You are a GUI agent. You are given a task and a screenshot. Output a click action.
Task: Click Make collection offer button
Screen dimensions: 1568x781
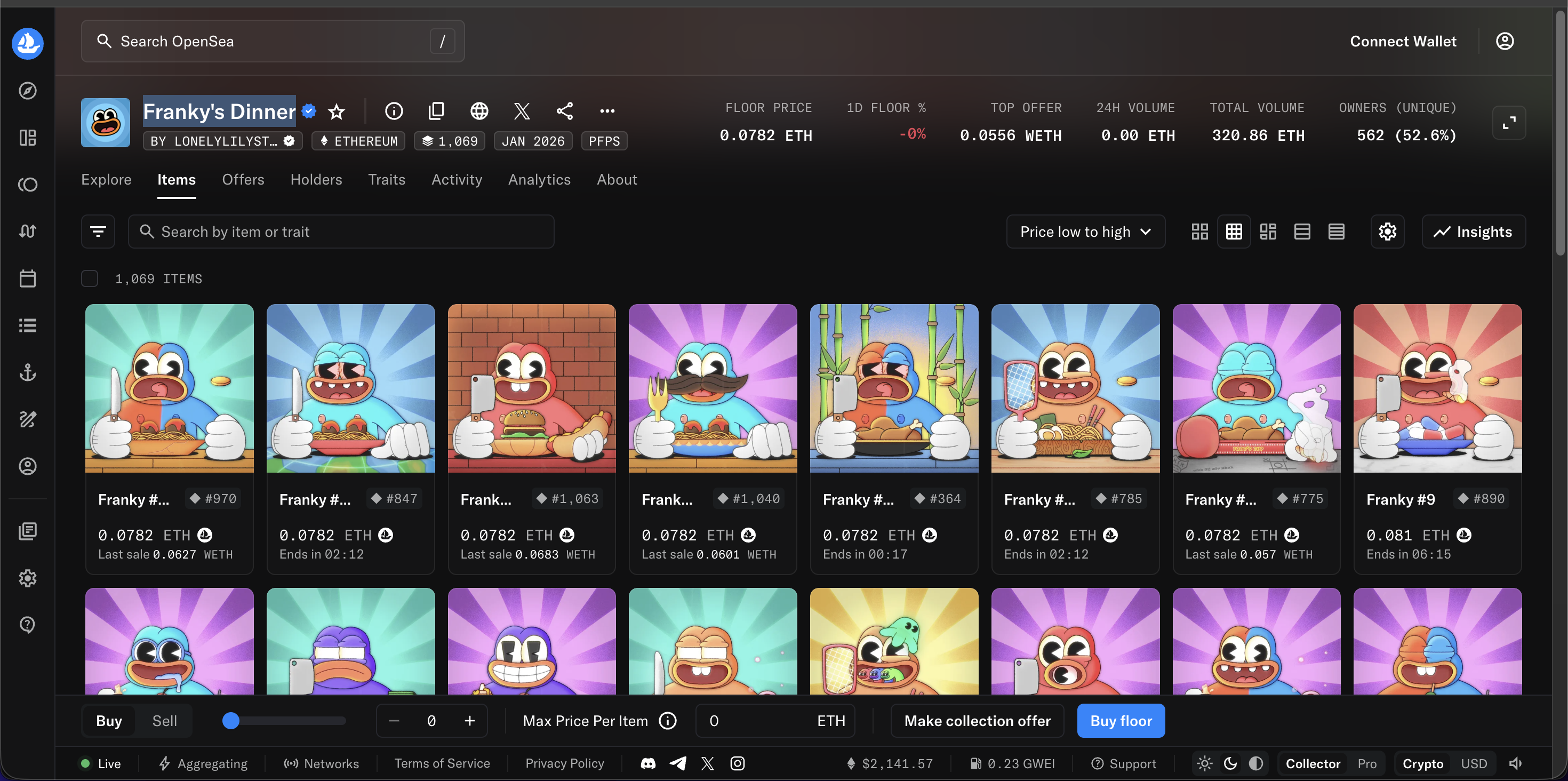tap(977, 721)
